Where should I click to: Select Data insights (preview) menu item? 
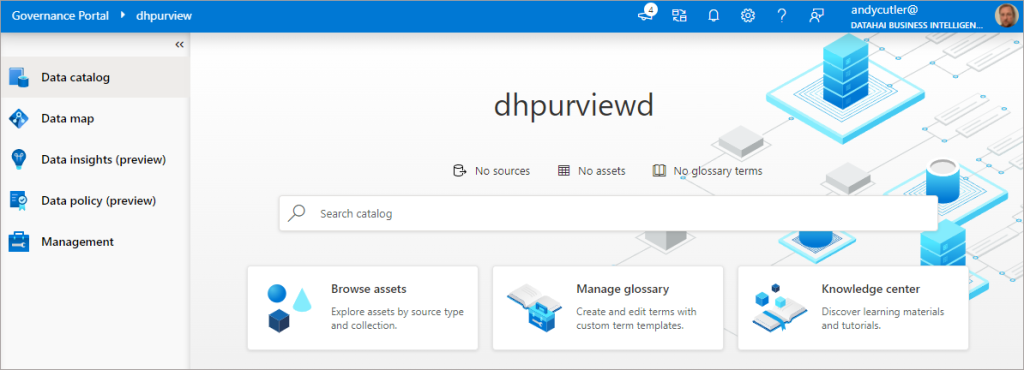pyautogui.click(x=95, y=160)
